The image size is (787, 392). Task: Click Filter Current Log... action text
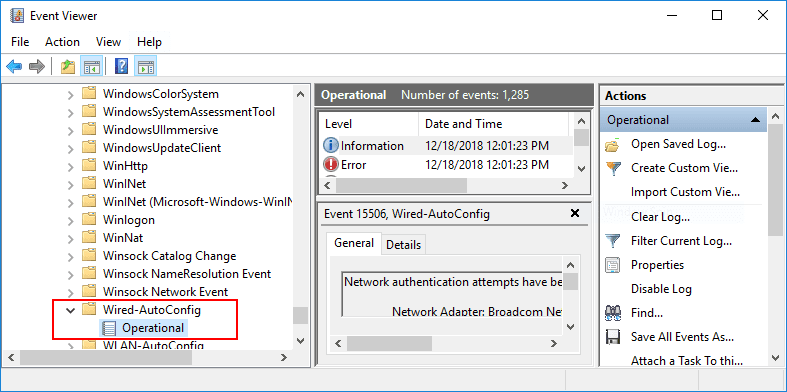[681, 241]
